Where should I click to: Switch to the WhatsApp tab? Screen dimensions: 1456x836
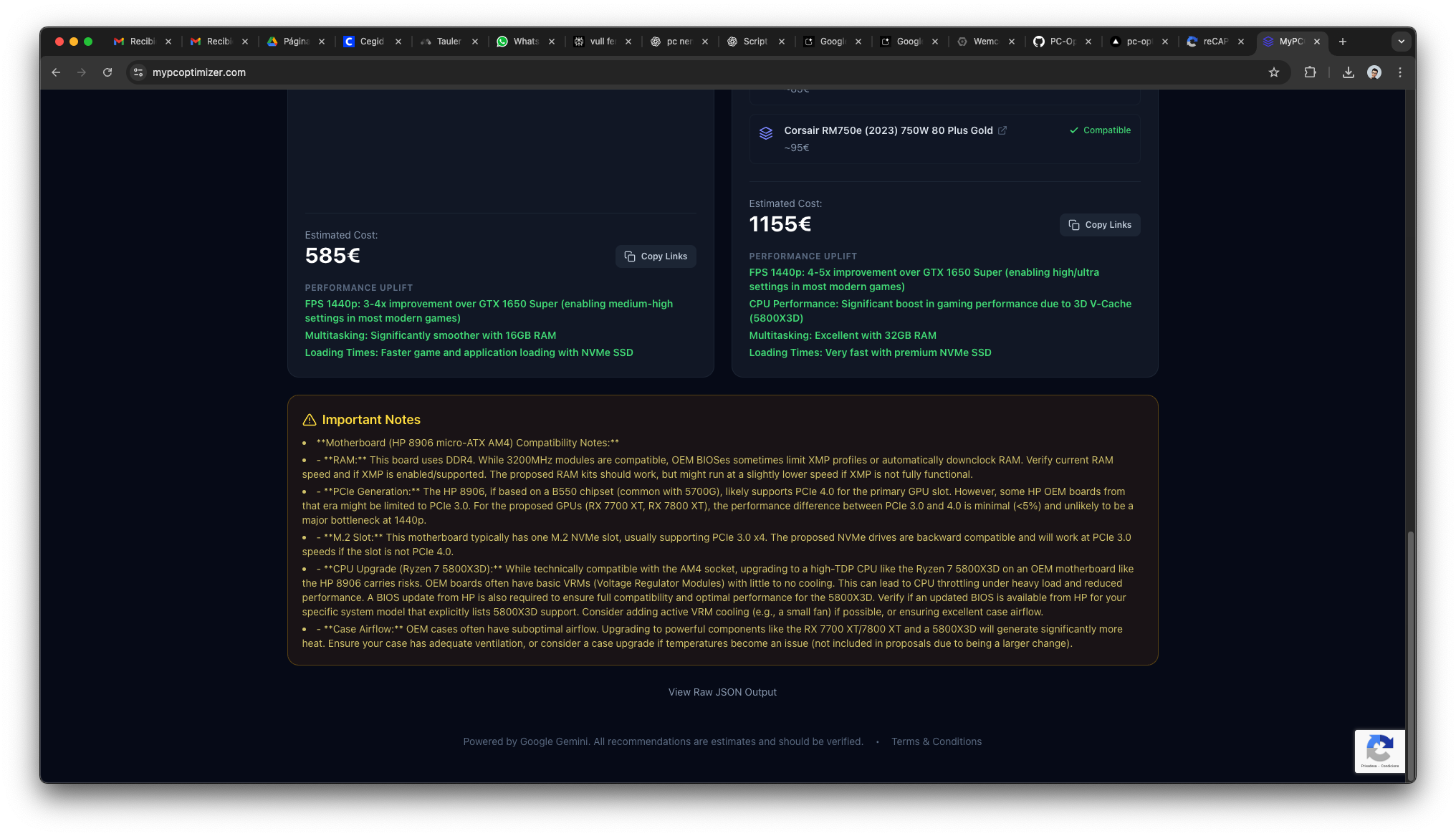(519, 42)
